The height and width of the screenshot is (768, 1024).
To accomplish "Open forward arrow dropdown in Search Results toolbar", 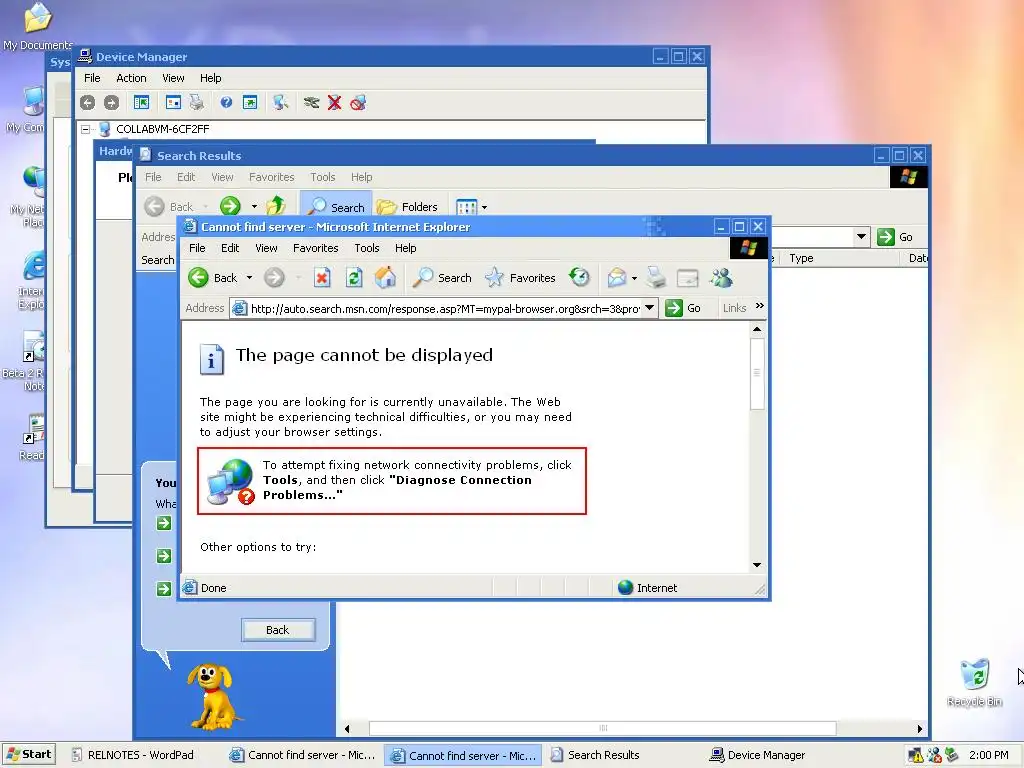I will (254, 207).
